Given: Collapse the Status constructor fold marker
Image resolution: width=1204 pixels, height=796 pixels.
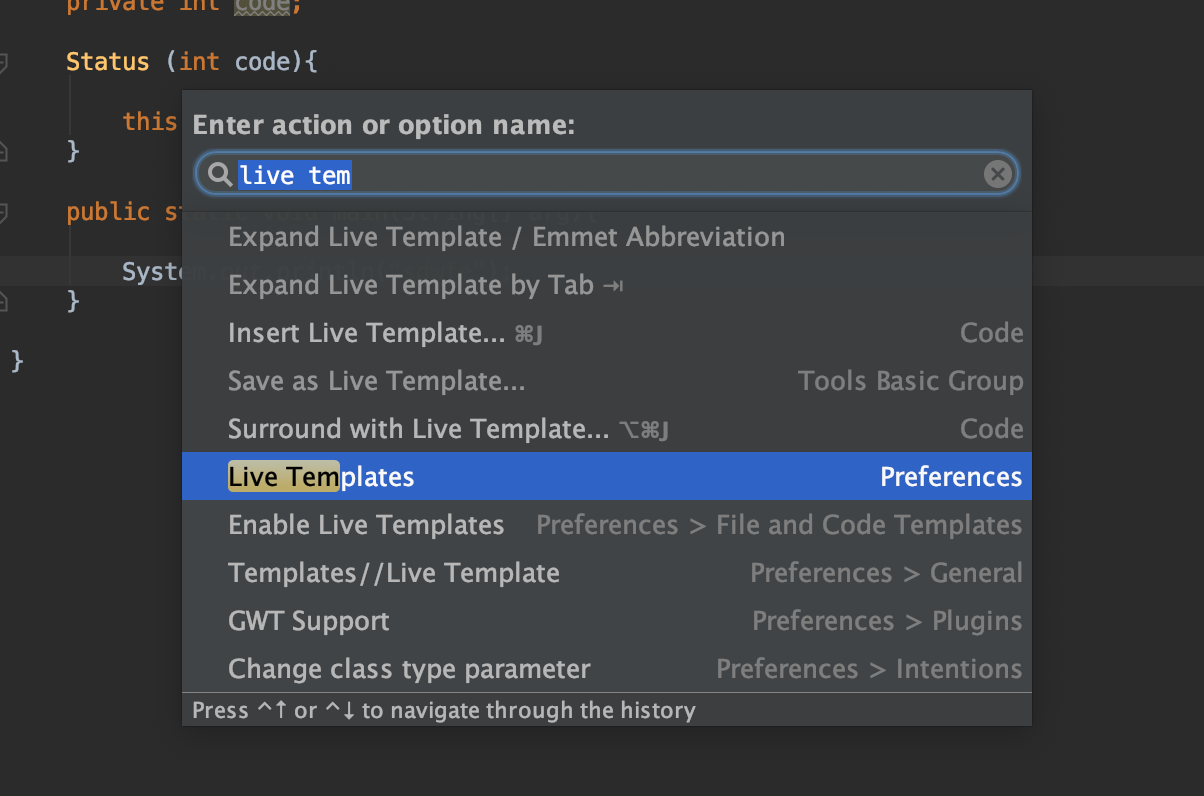Looking at the screenshot, I should 3,63.
